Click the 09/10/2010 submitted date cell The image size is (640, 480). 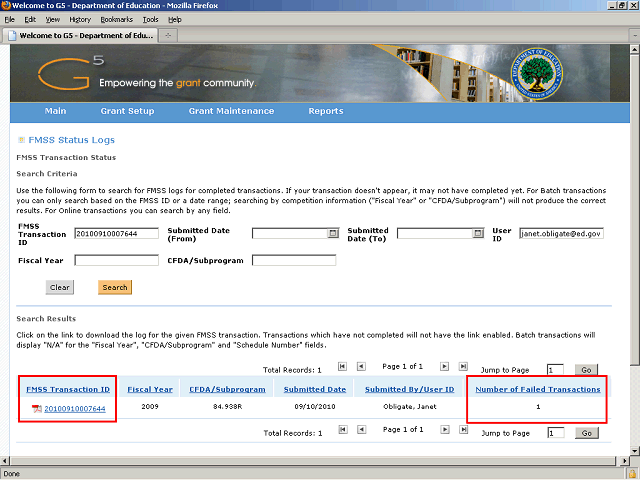(315, 407)
